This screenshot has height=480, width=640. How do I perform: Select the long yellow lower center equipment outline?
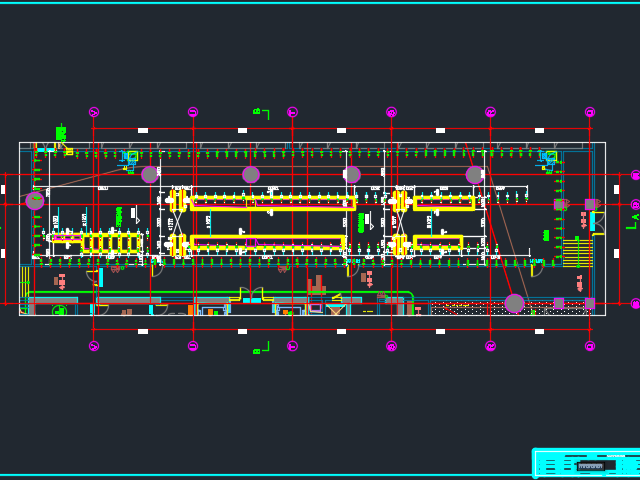click(267, 242)
